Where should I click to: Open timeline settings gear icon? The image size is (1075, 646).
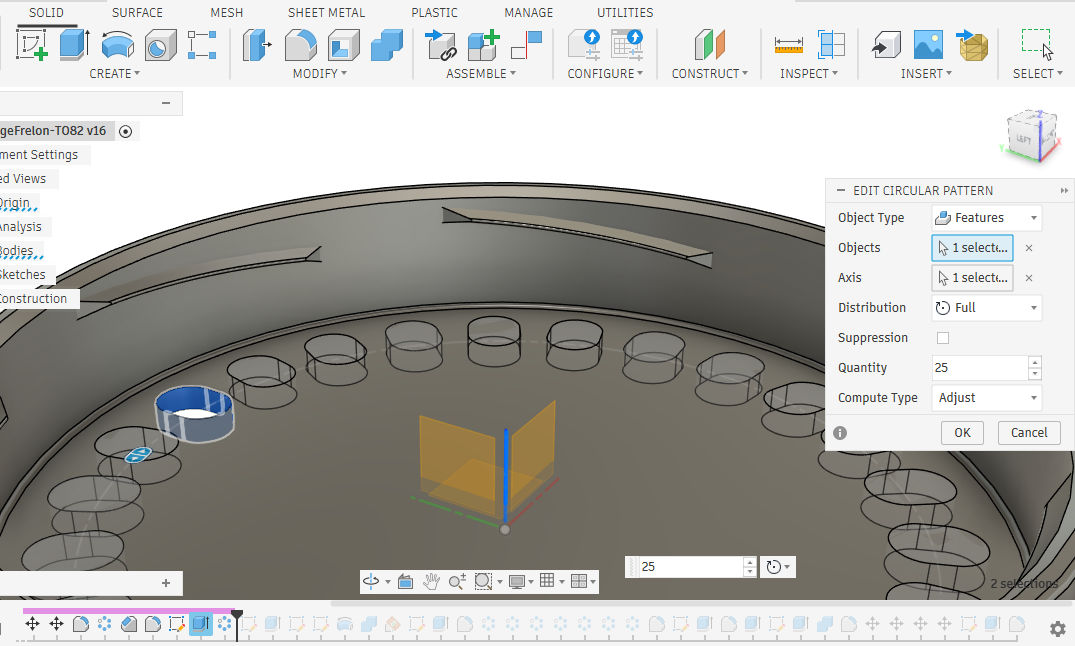(1057, 628)
